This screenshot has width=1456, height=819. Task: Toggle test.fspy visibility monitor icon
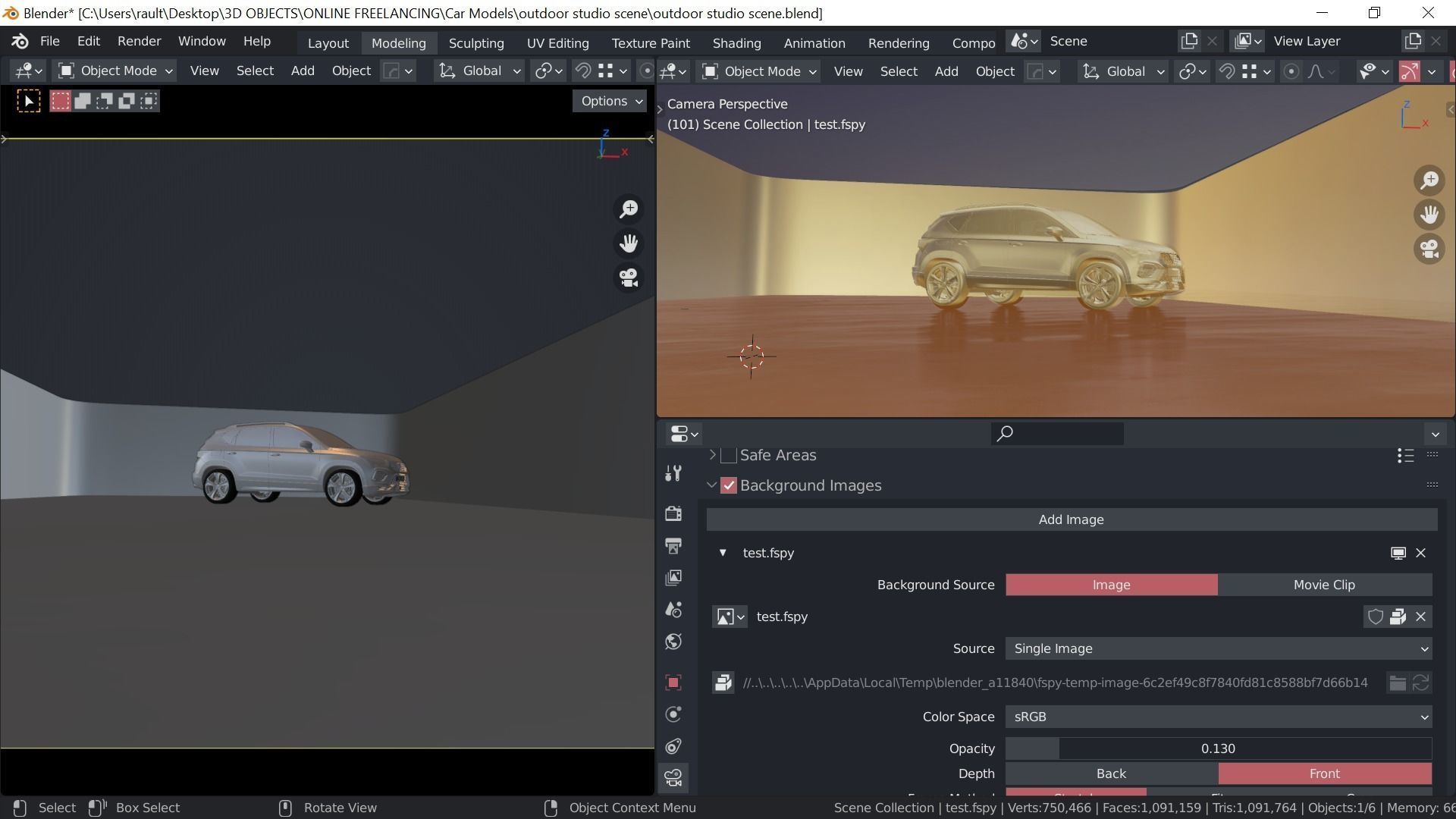click(x=1398, y=553)
